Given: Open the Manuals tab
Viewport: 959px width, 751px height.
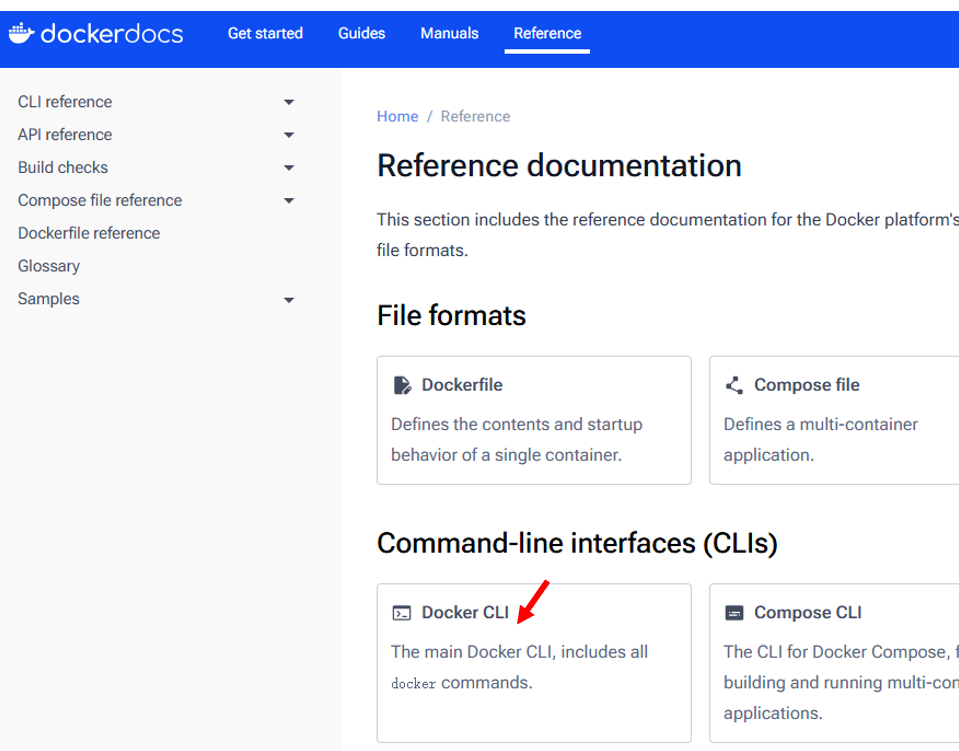Looking at the screenshot, I should [x=450, y=33].
